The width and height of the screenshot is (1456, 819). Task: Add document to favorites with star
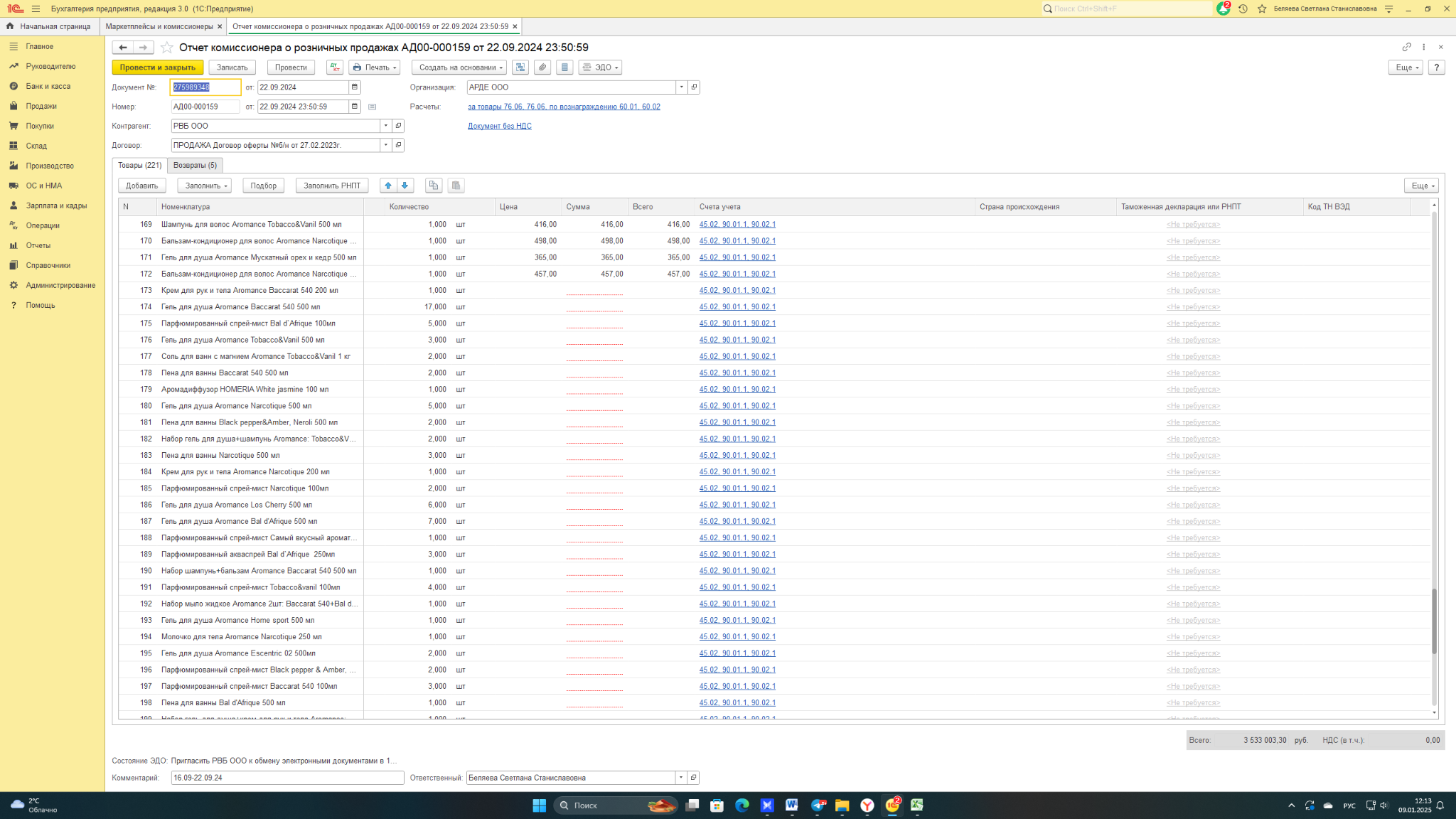point(167,48)
